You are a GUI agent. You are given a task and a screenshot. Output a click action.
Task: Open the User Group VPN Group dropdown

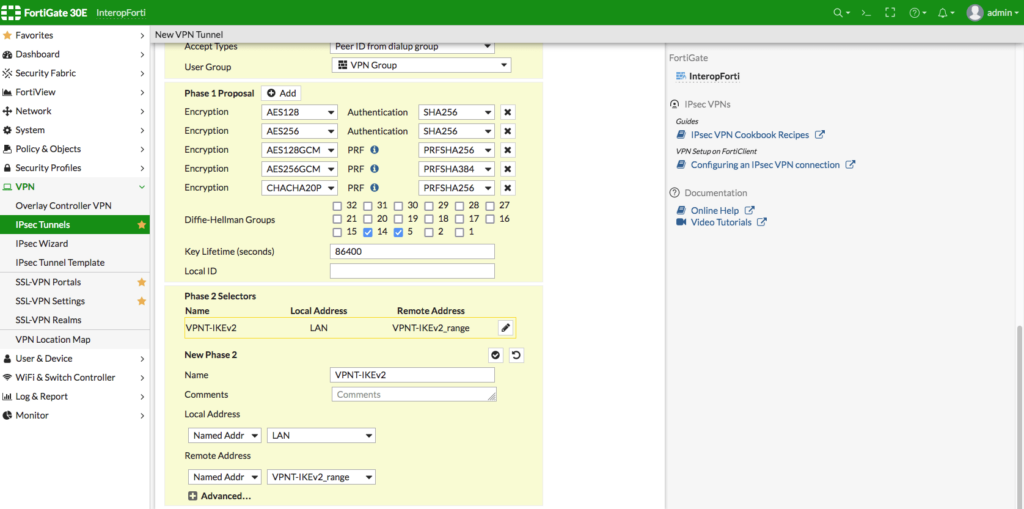tap(421, 65)
